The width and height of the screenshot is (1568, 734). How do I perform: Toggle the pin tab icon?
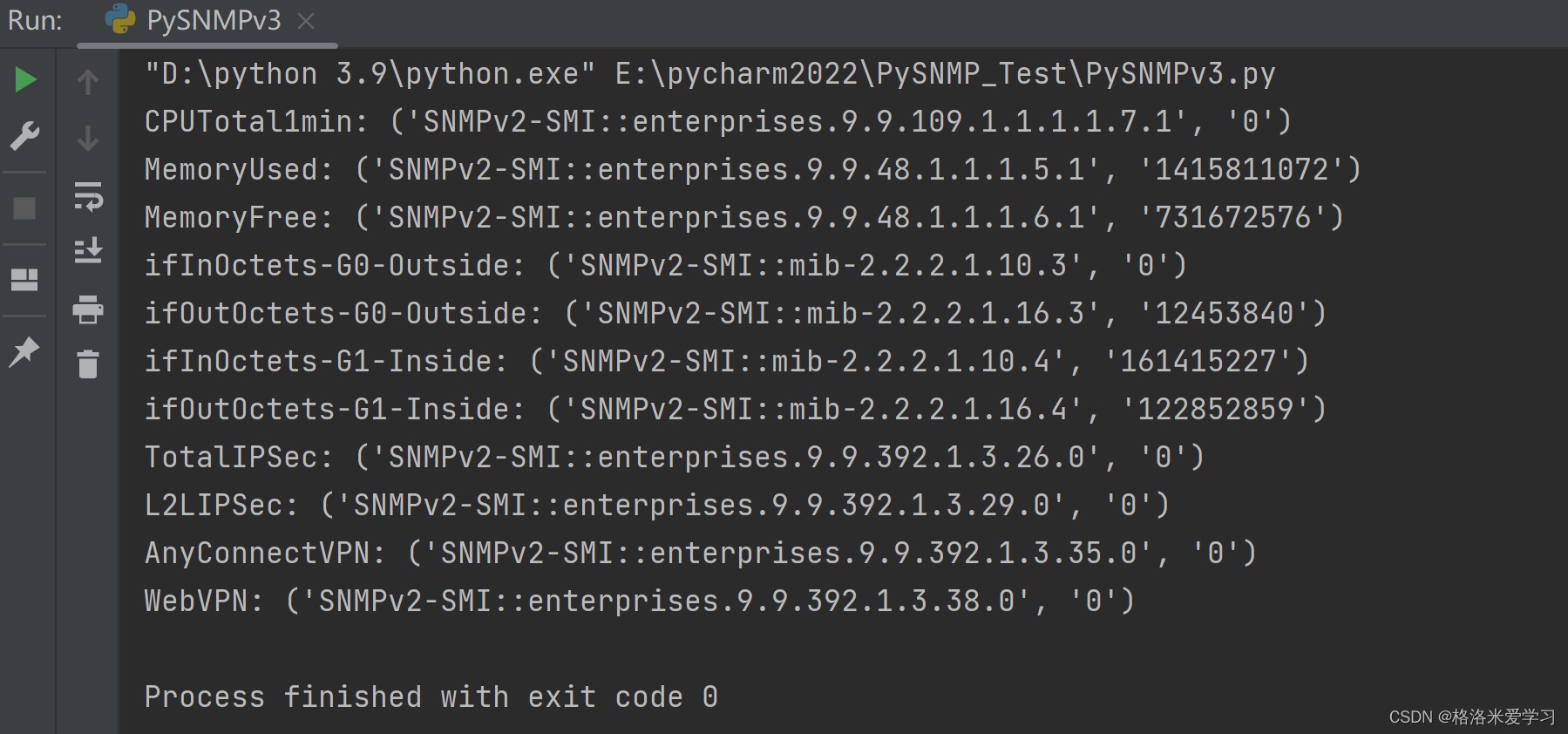pos(24,351)
